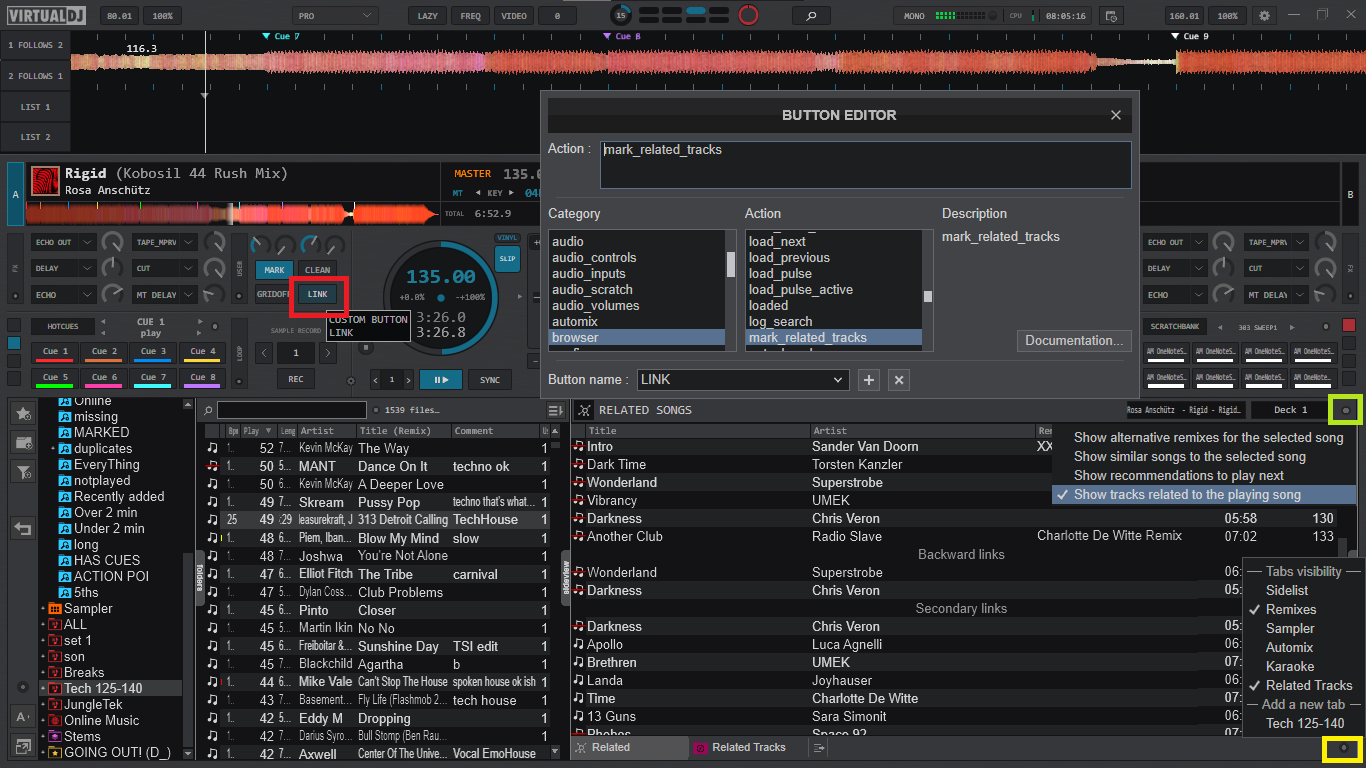Click the music note icon of the MANT row
Image resolution: width=1366 pixels, height=768 pixels.
[212, 466]
